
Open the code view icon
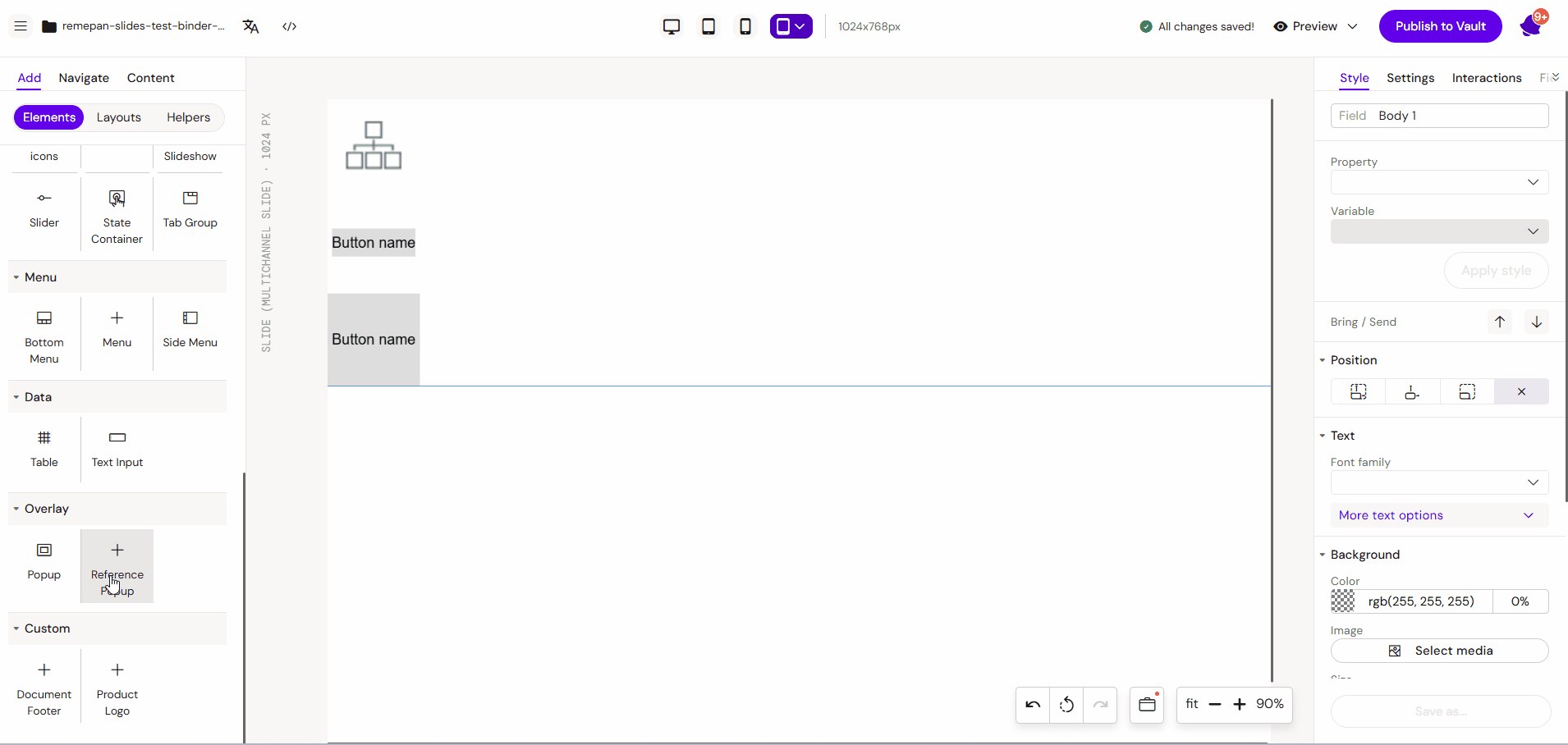click(x=289, y=26)
